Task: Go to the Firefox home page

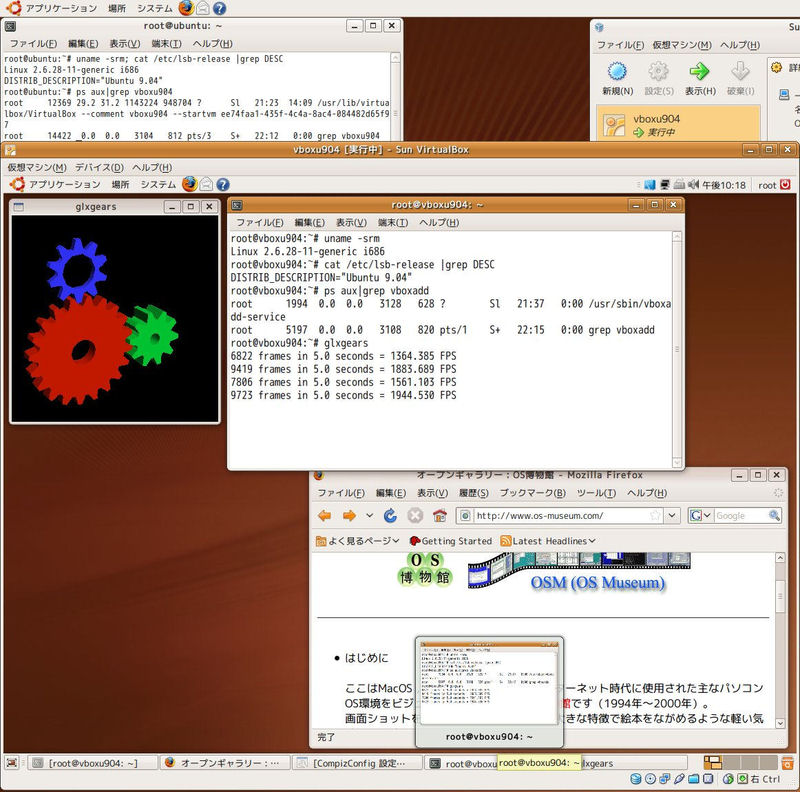Action: tap(440, 515)
